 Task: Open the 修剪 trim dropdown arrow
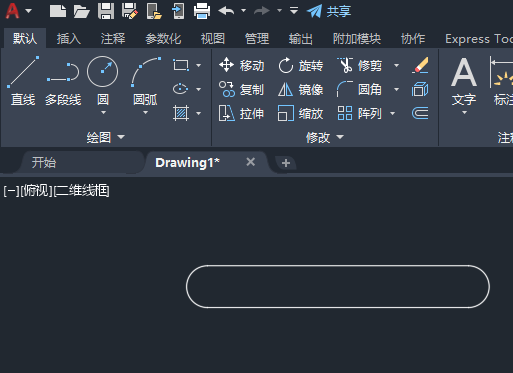pos(396,65)
